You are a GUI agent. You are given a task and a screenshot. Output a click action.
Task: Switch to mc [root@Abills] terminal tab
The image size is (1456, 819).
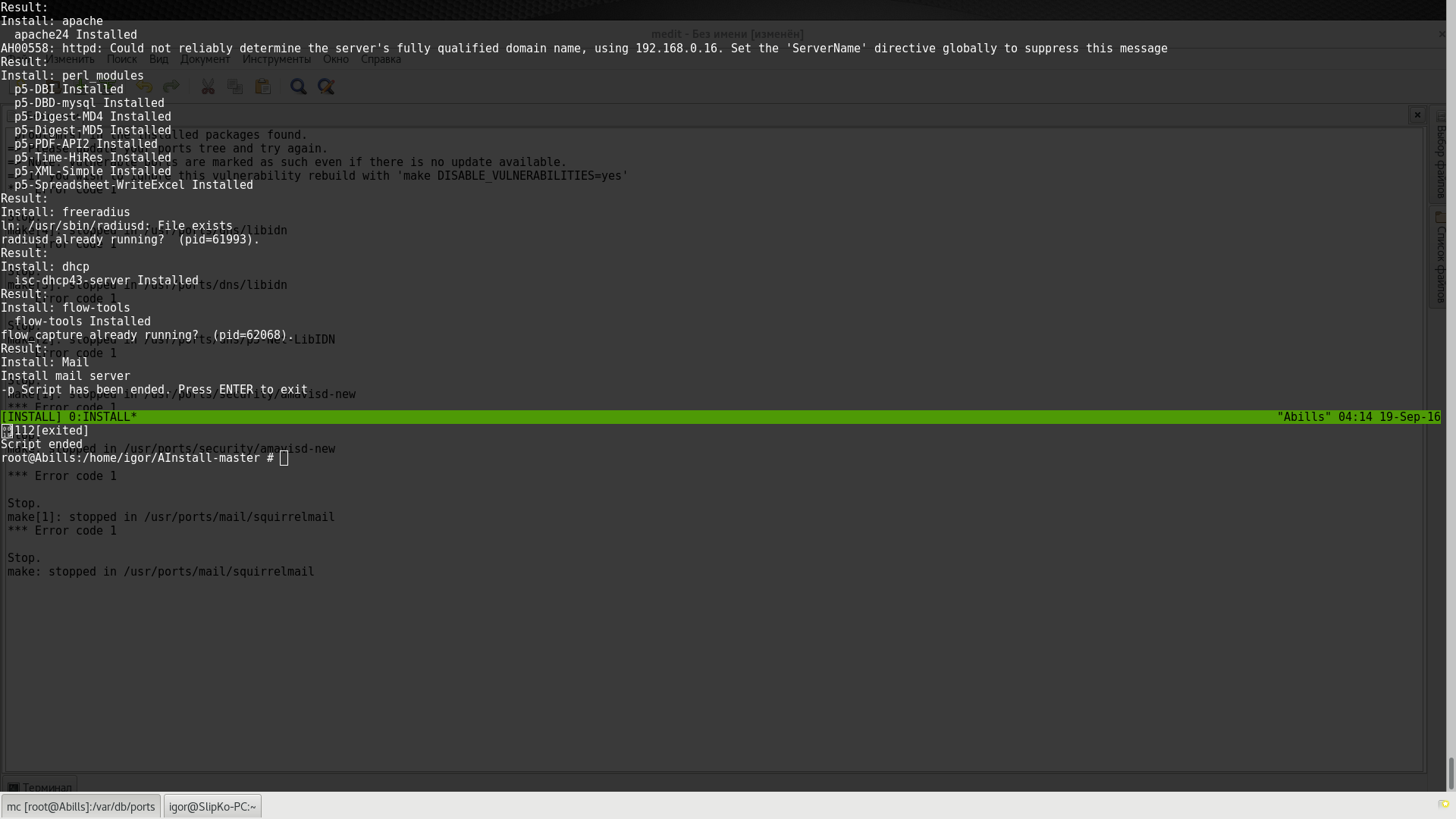pyautogui.click(x=81, y=806)
